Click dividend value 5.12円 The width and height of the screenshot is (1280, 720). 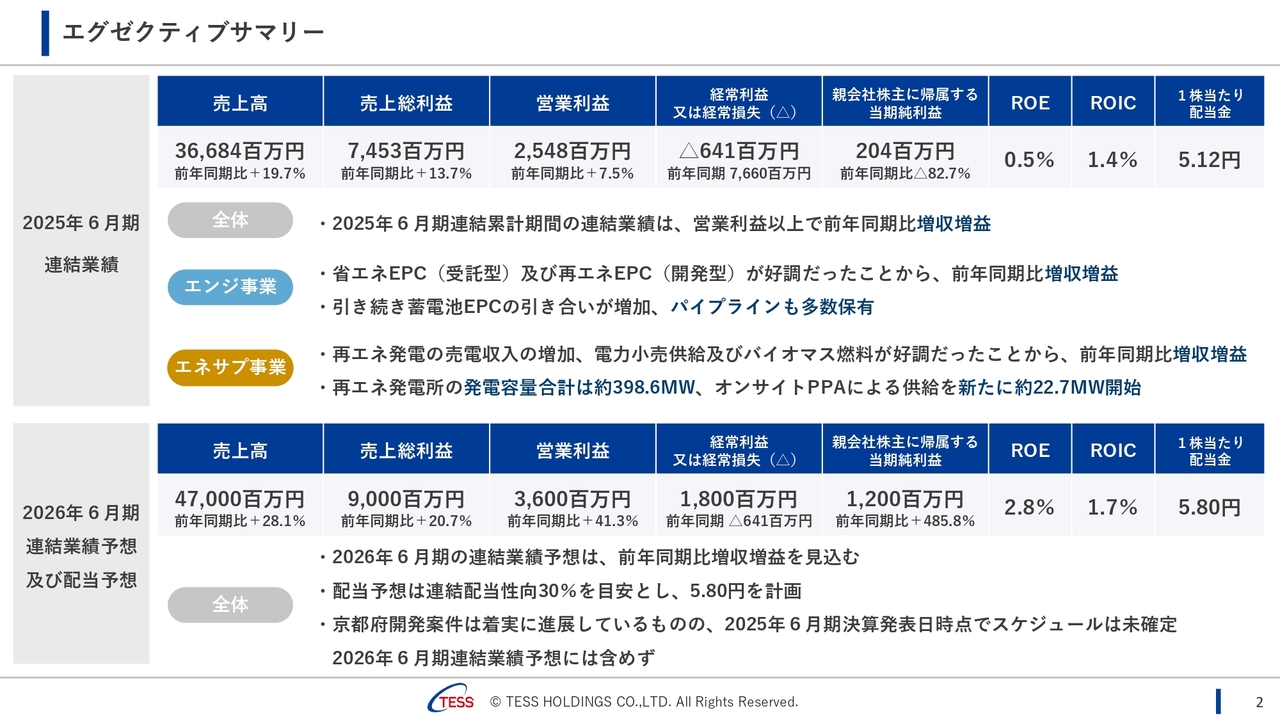coord(1209,160)
